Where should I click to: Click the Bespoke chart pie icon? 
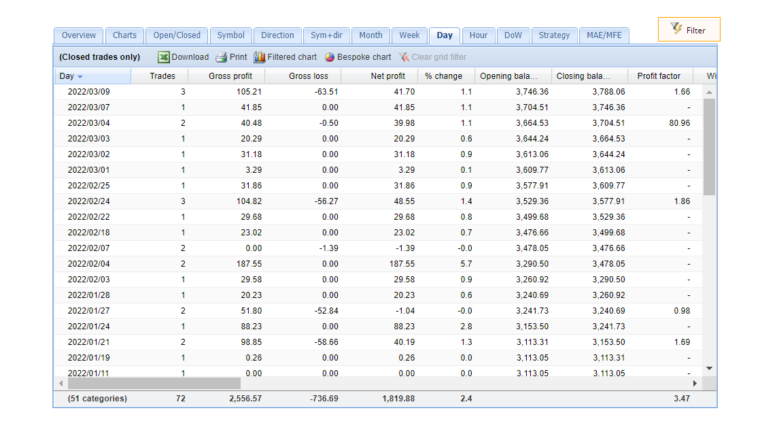330,57
